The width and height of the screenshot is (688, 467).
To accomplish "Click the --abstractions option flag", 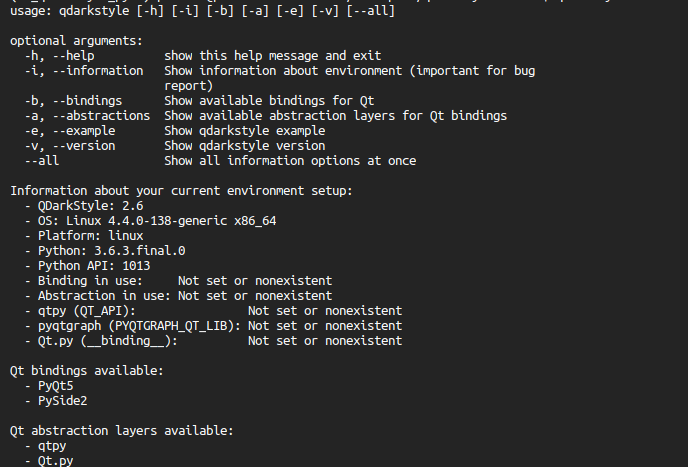I will coord(101,116).
